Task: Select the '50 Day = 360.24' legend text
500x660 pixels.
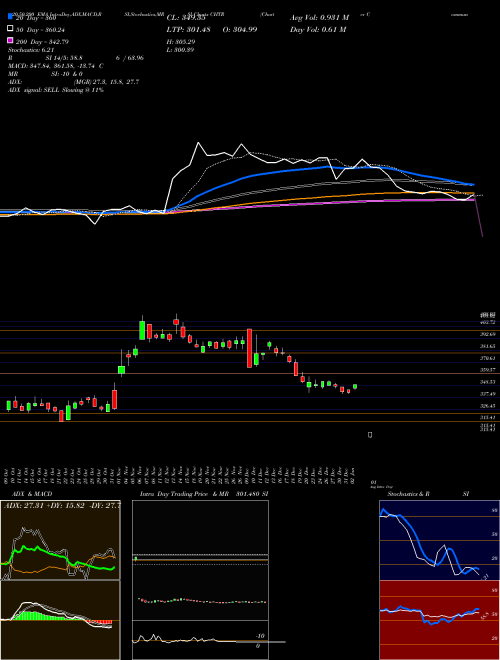Action: (42, 30)
